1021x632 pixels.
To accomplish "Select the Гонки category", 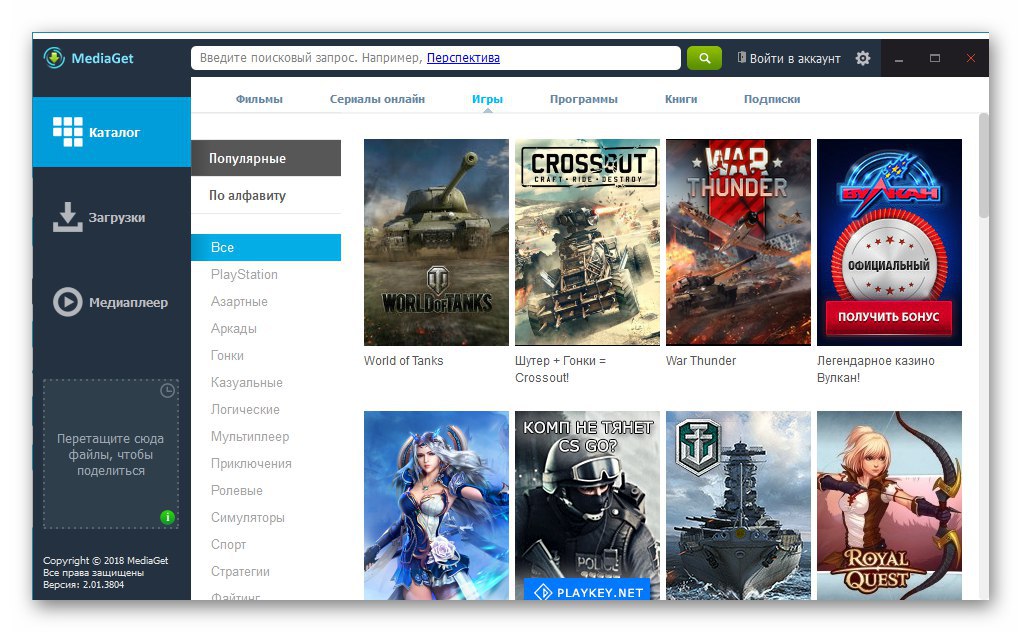I will (227, 355).
